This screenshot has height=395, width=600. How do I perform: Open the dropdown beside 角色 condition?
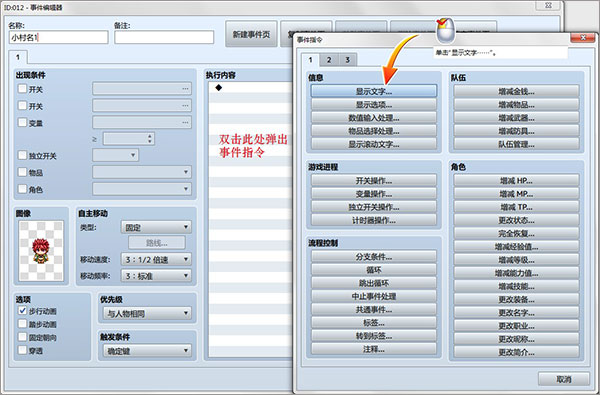142,189
